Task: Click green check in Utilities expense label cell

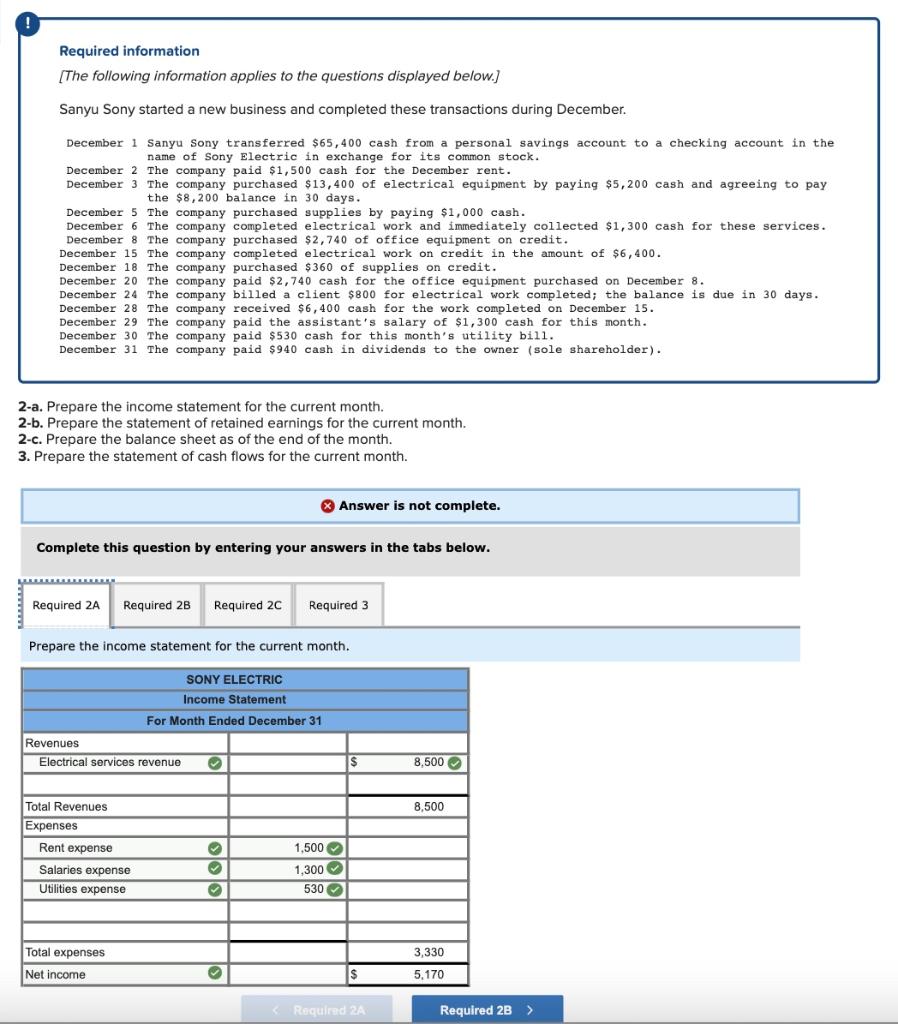Action: 215,889
